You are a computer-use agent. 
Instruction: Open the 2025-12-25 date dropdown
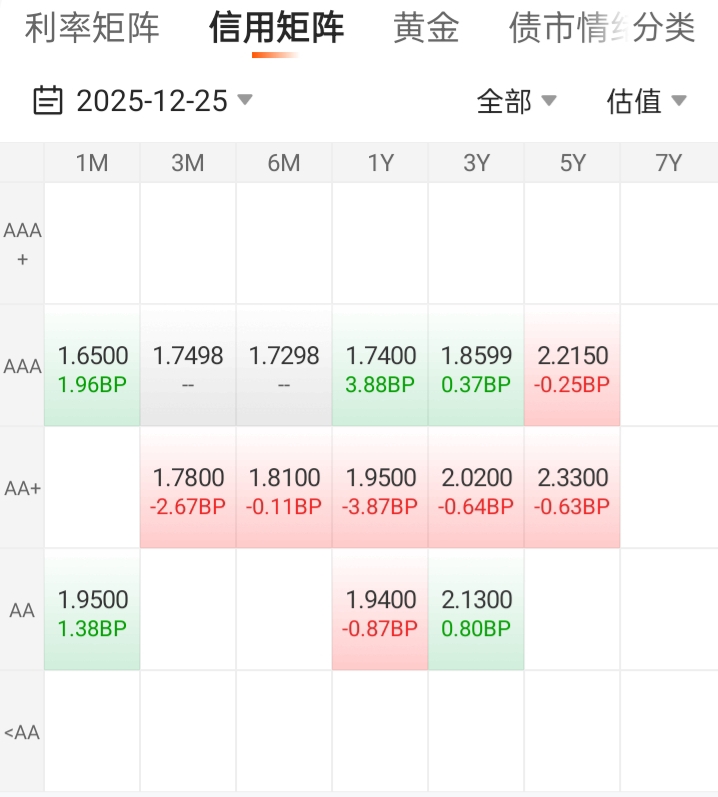(152, 101)
